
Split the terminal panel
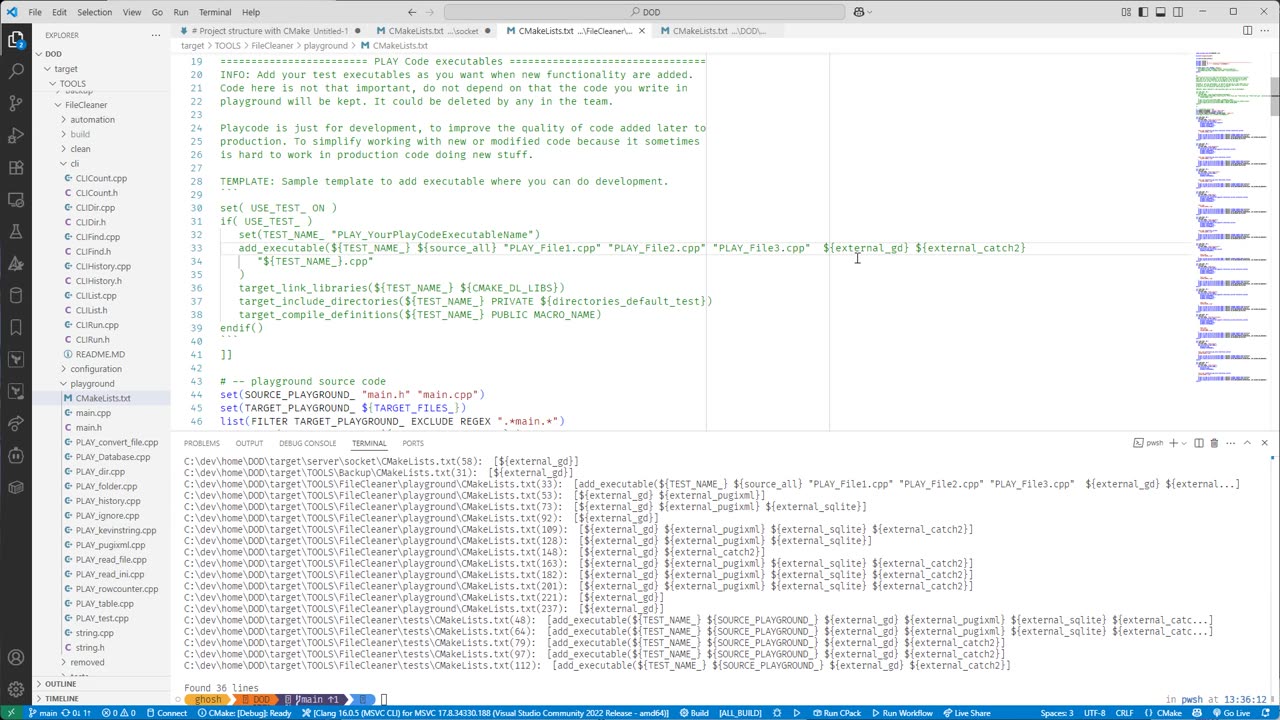point(1198,443)
